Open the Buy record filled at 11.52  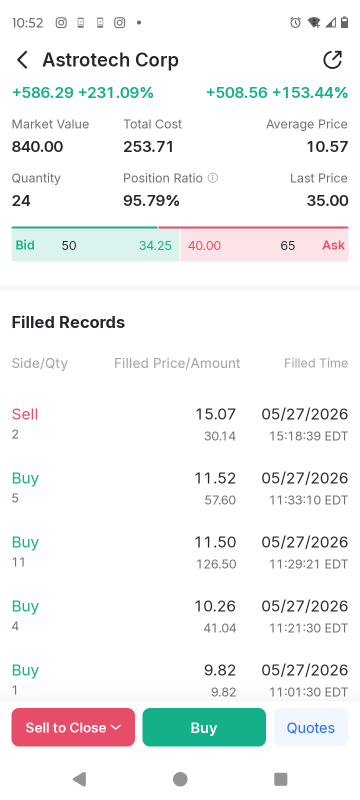pos(180,488)
